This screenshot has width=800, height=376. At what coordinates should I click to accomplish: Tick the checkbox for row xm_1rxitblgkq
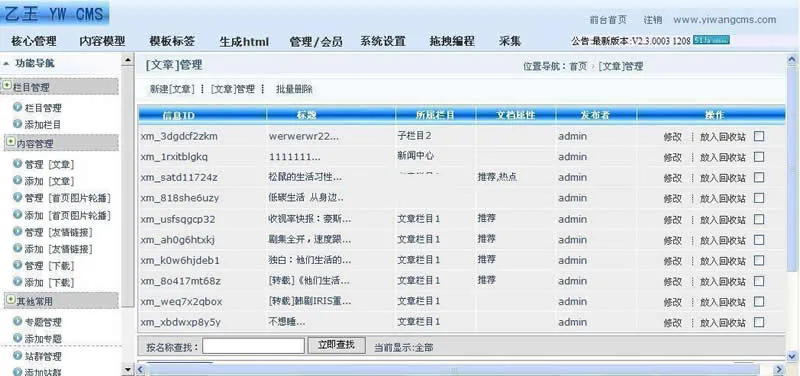point(759,157)
